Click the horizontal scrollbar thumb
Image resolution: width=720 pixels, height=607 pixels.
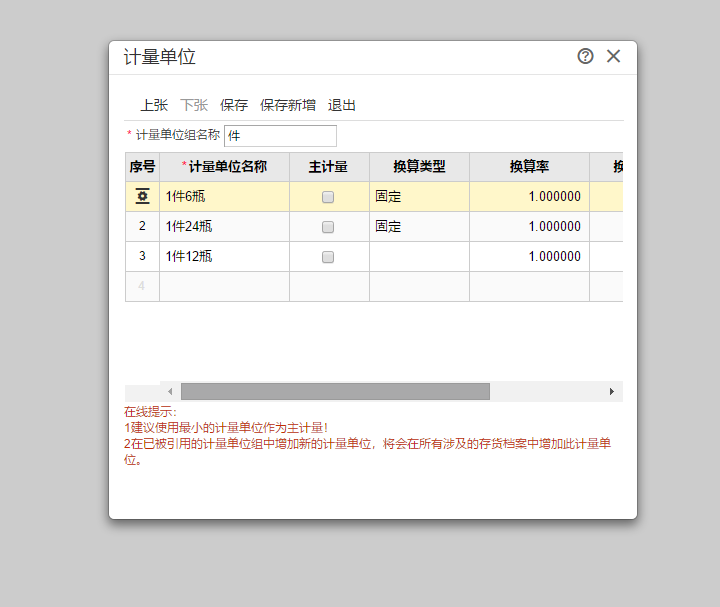[x=335, y=392]
